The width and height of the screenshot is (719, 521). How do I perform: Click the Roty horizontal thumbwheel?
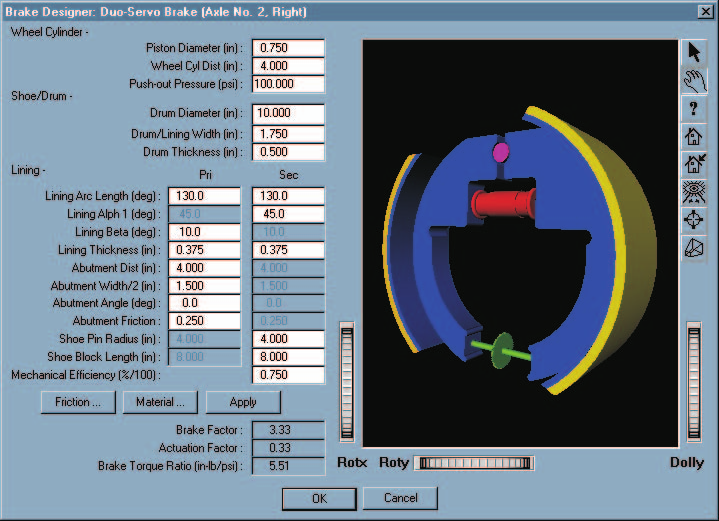coord(474,463)
